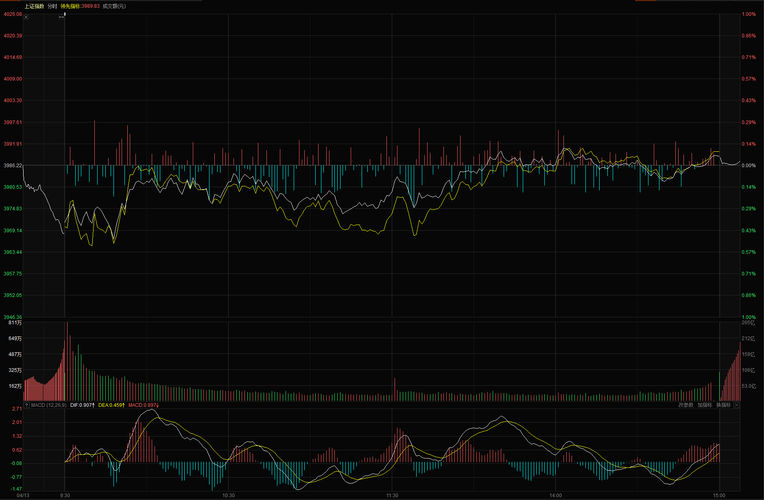Image resolution: width=764 pixels, height=500 pixels.
Task: Click the -1.47 MACD axis bottom value
Action: click(16, 489)
